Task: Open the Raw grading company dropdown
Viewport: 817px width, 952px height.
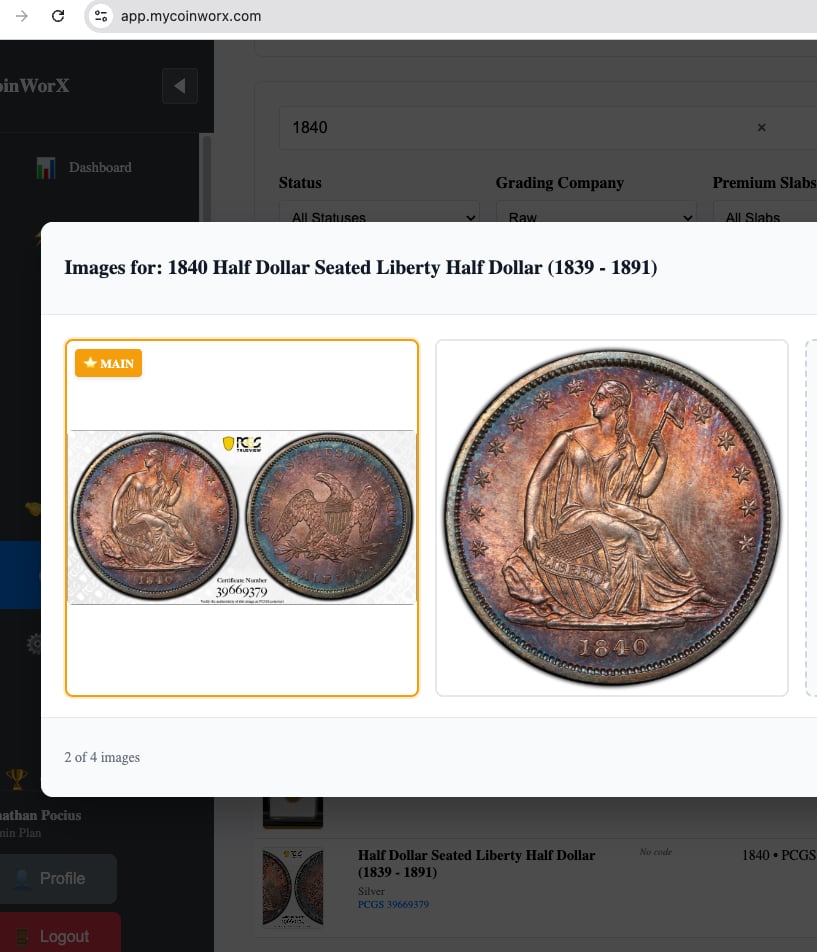Action: pyautogui.click(x=596, y=212)
